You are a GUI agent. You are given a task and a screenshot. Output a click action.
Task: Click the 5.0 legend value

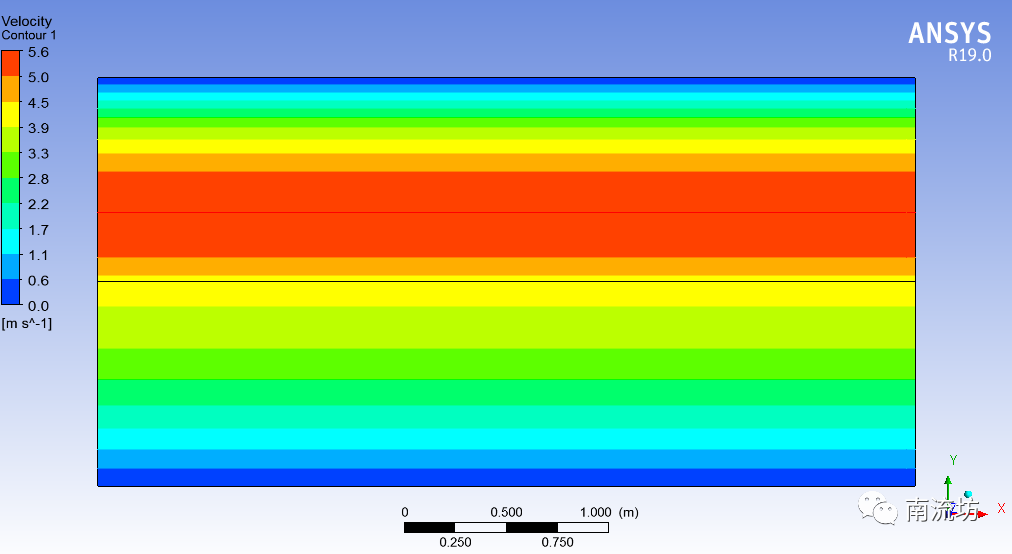38,77
